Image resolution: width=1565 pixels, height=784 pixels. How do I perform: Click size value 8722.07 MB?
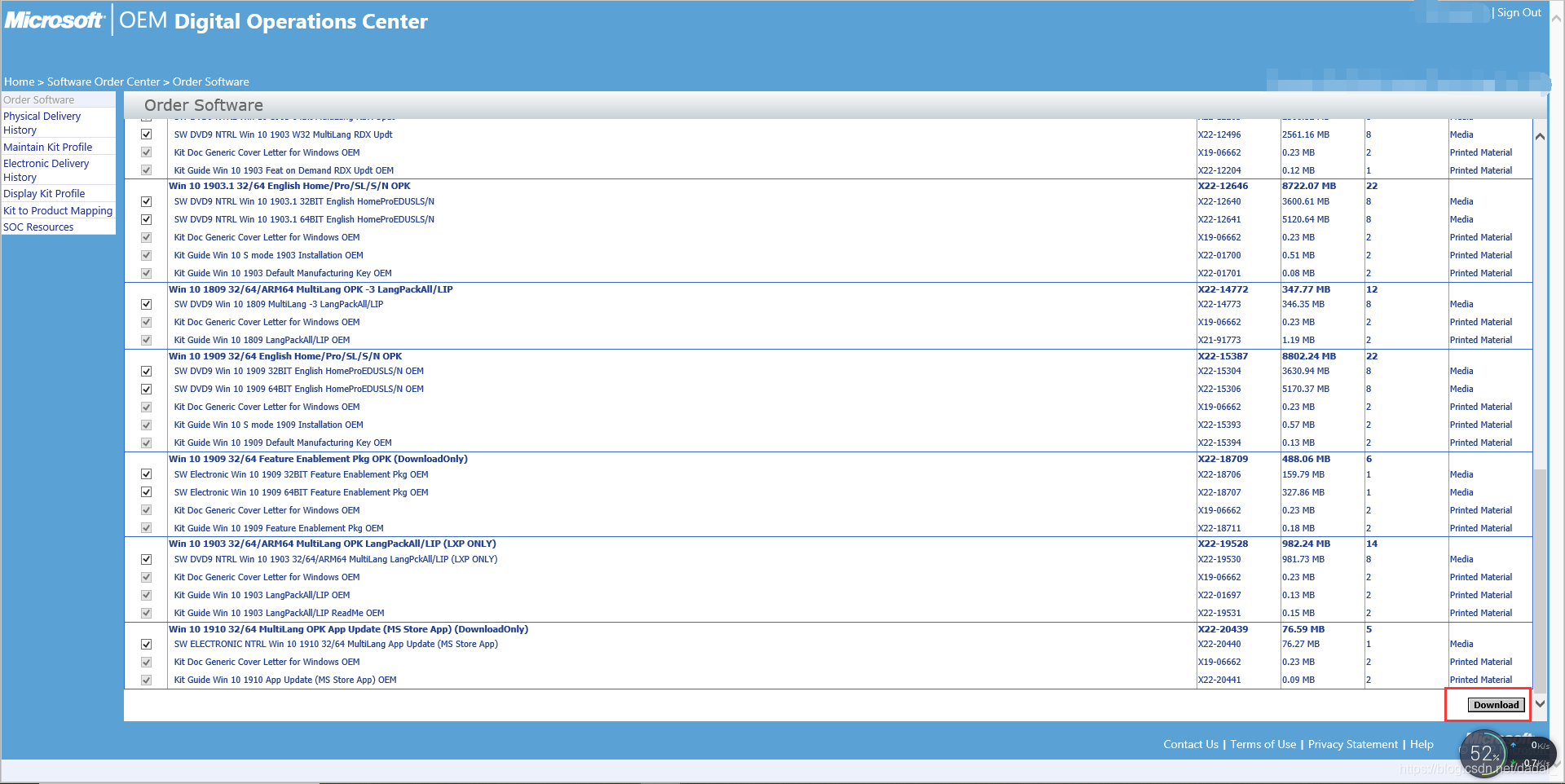[x=1309, y=186]
